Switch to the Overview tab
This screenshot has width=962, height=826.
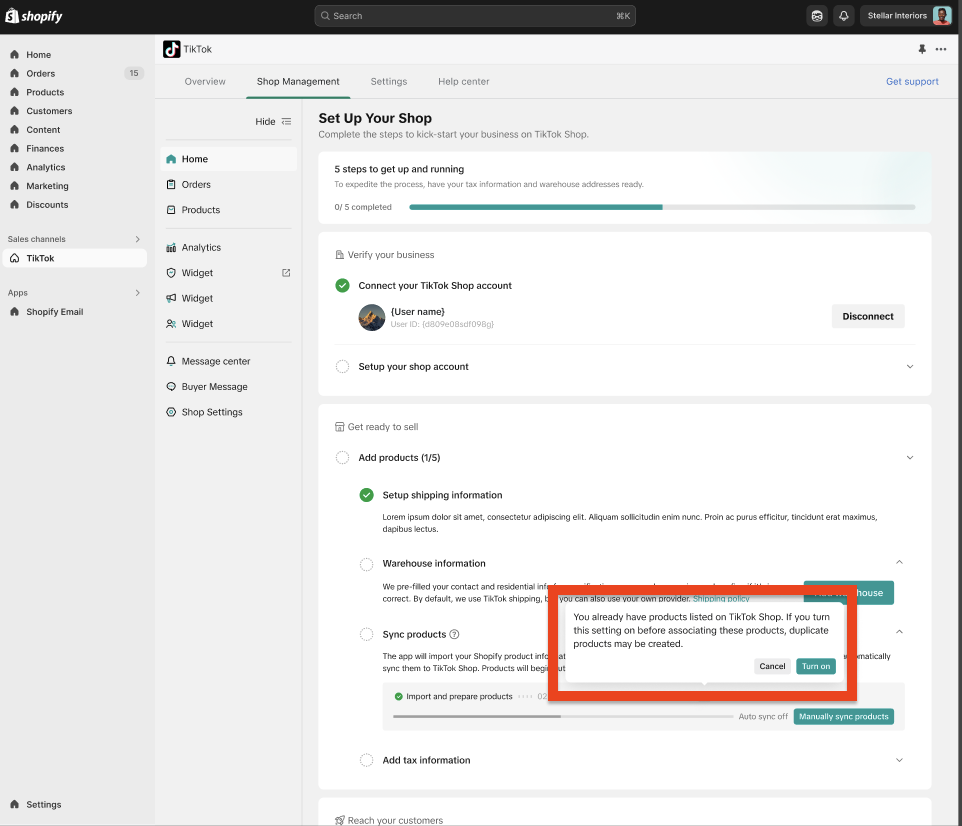(x=205, y=82)
